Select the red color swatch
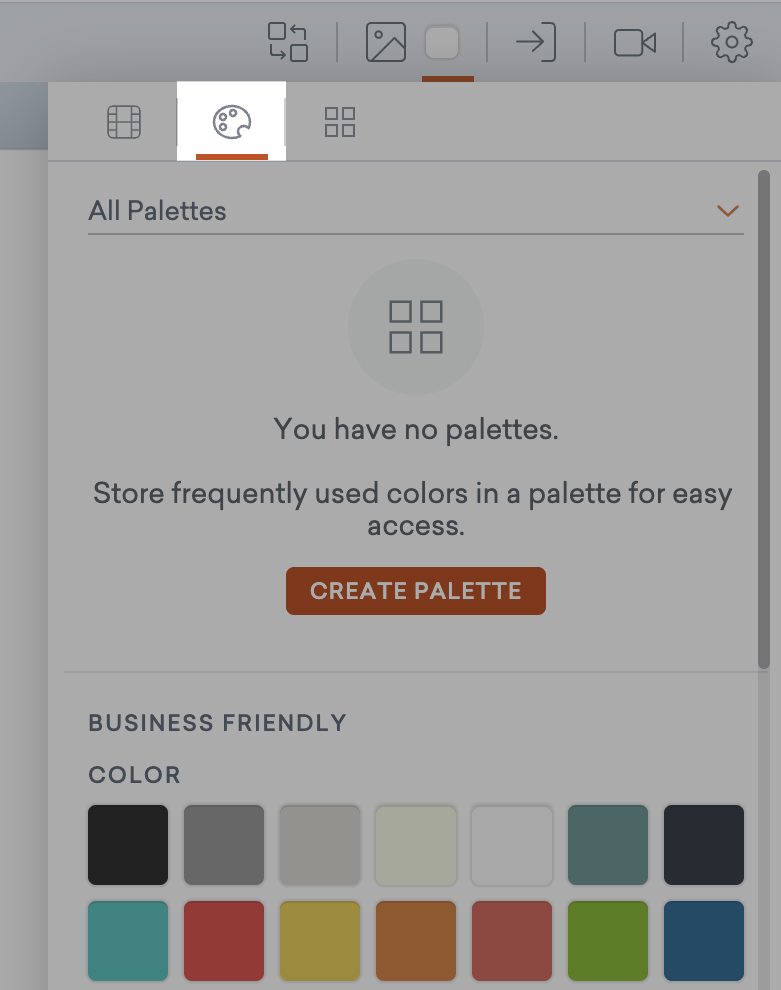781x990 pixels. point(223,940)
